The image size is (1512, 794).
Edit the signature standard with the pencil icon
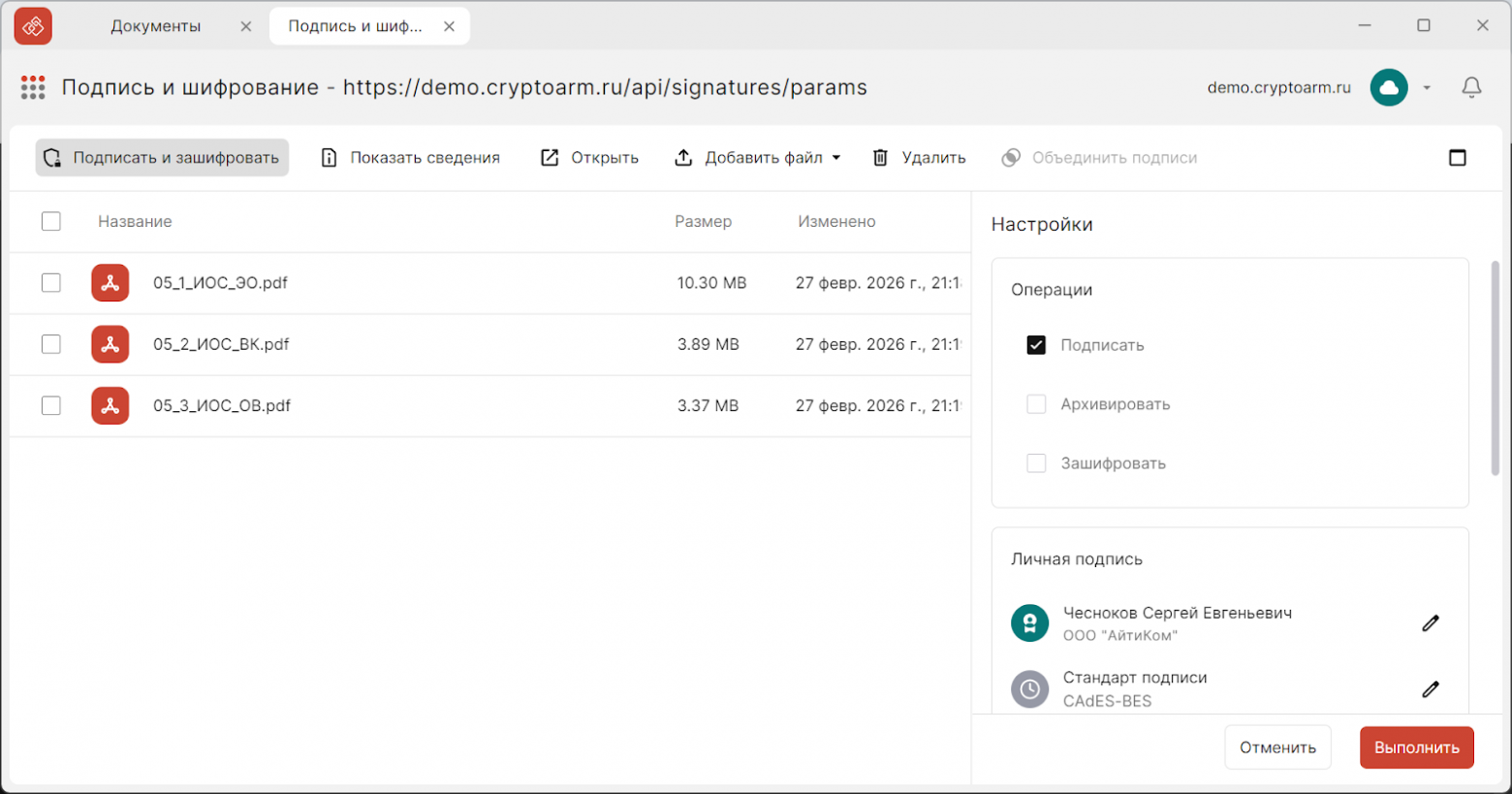tap(1430, 689)
